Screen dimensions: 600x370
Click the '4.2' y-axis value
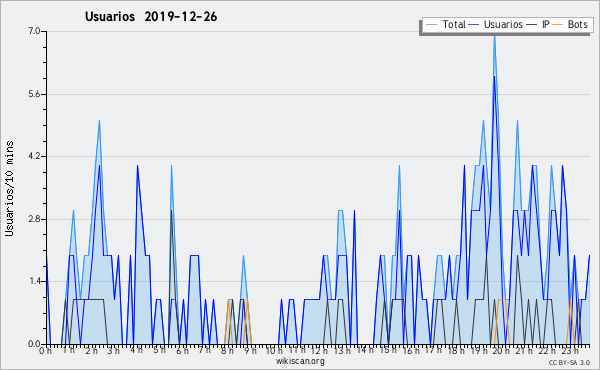(34, 156)
